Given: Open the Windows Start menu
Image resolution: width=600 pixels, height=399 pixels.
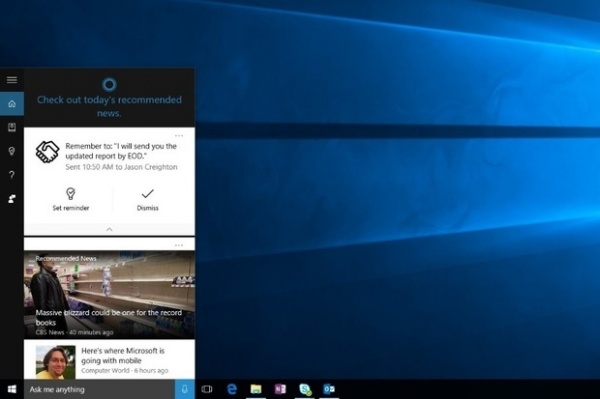Looking at the screenshot, I should [12, 389].
